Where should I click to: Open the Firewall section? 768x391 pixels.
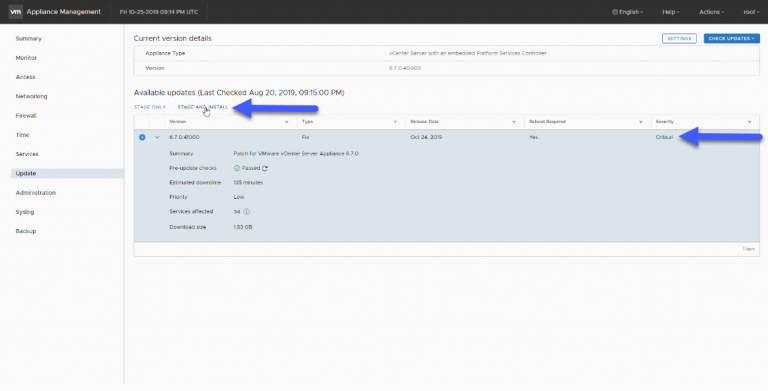pos(26,116)
